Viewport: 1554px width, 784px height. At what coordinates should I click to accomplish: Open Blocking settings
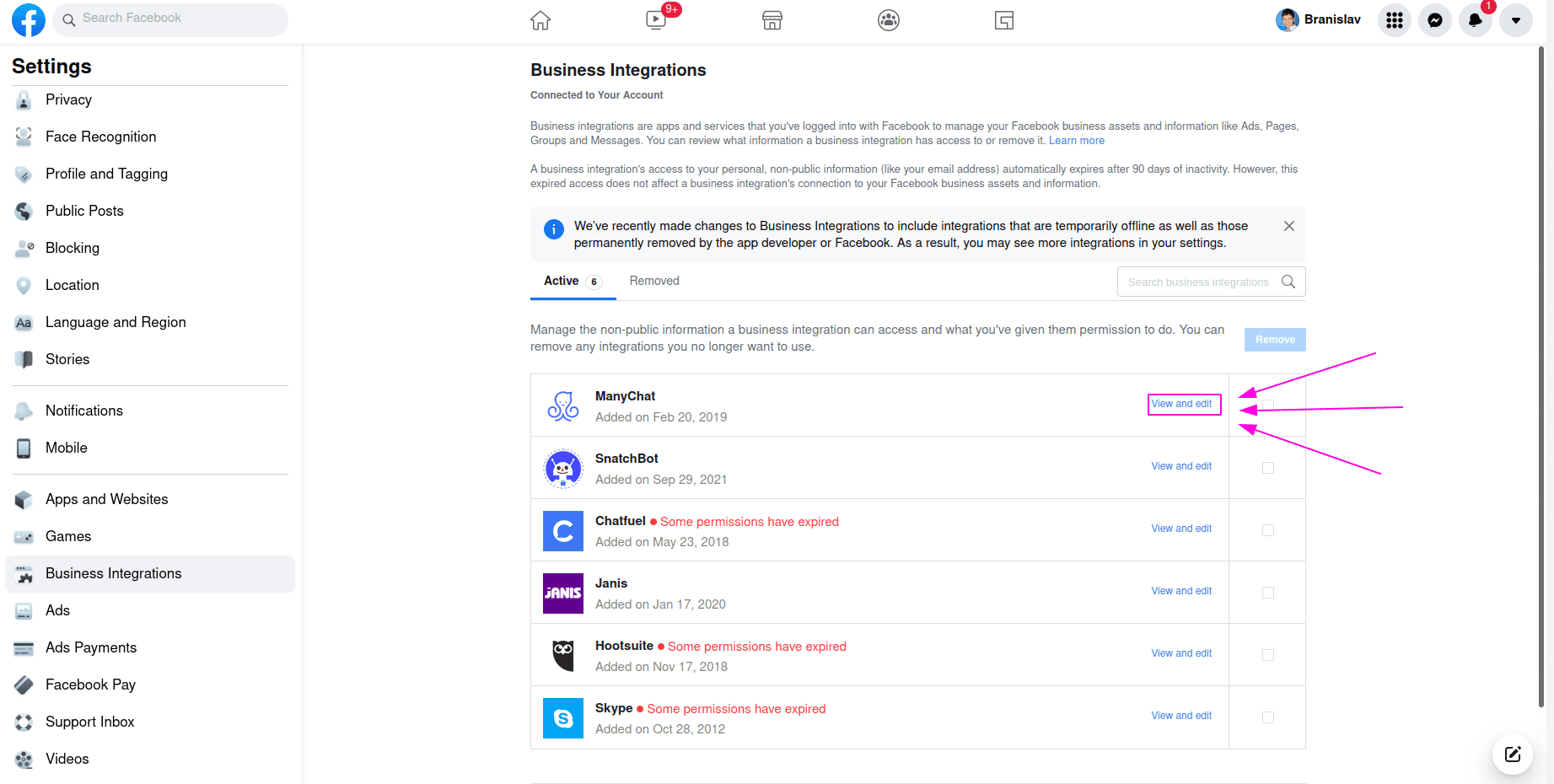pos(150,248)
